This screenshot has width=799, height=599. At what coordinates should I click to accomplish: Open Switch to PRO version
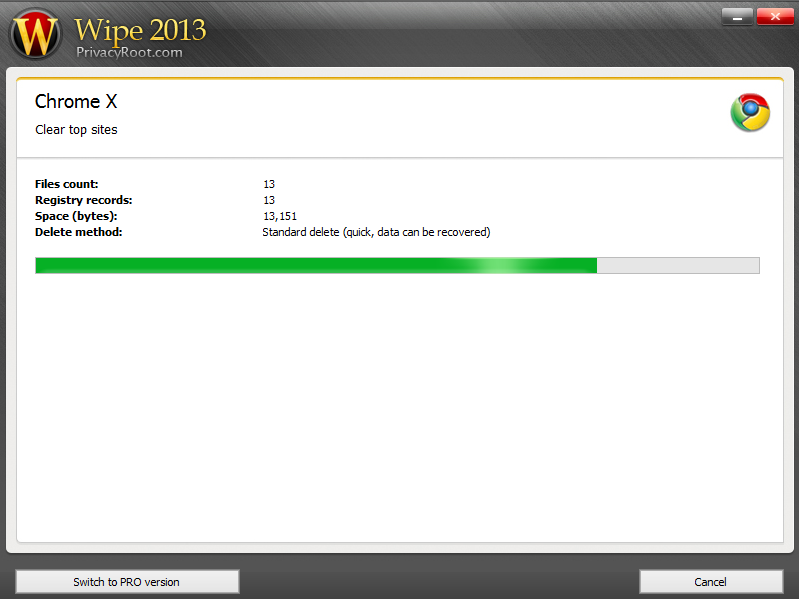click(127, 582)
